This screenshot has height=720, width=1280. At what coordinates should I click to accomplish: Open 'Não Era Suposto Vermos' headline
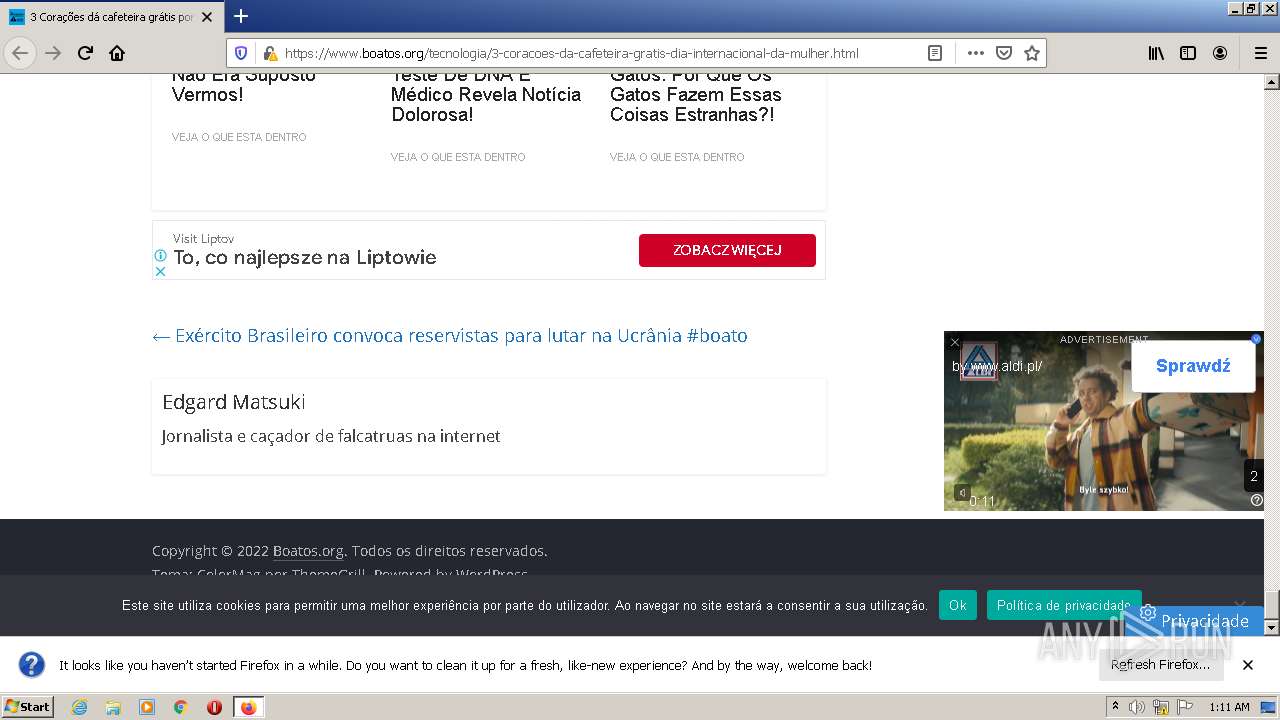click(243, 85)
